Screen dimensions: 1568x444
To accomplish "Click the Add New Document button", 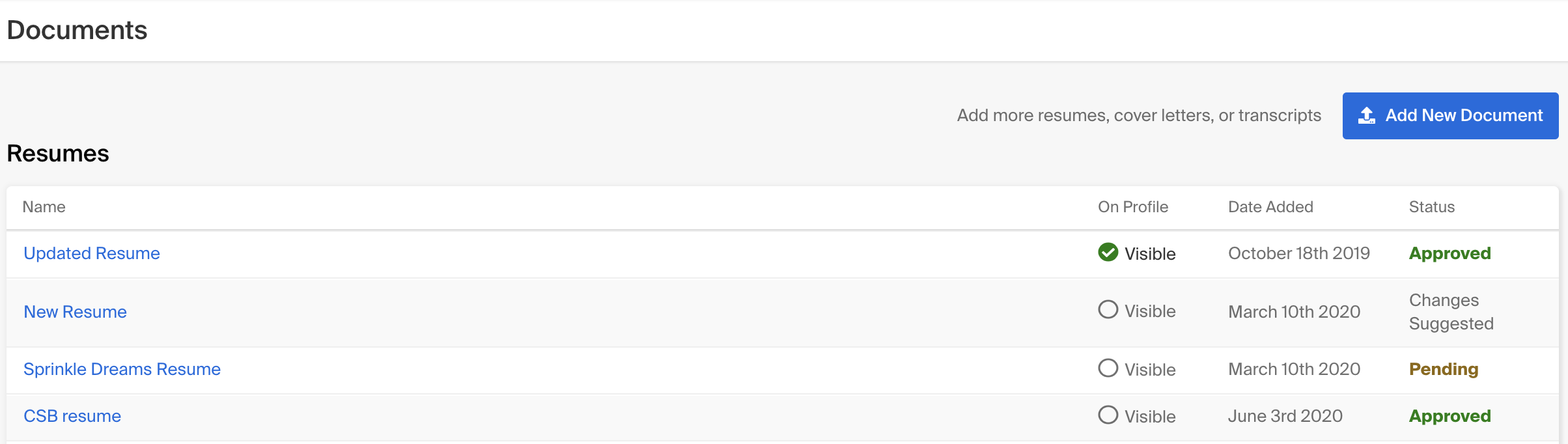I will (1450, 116).
